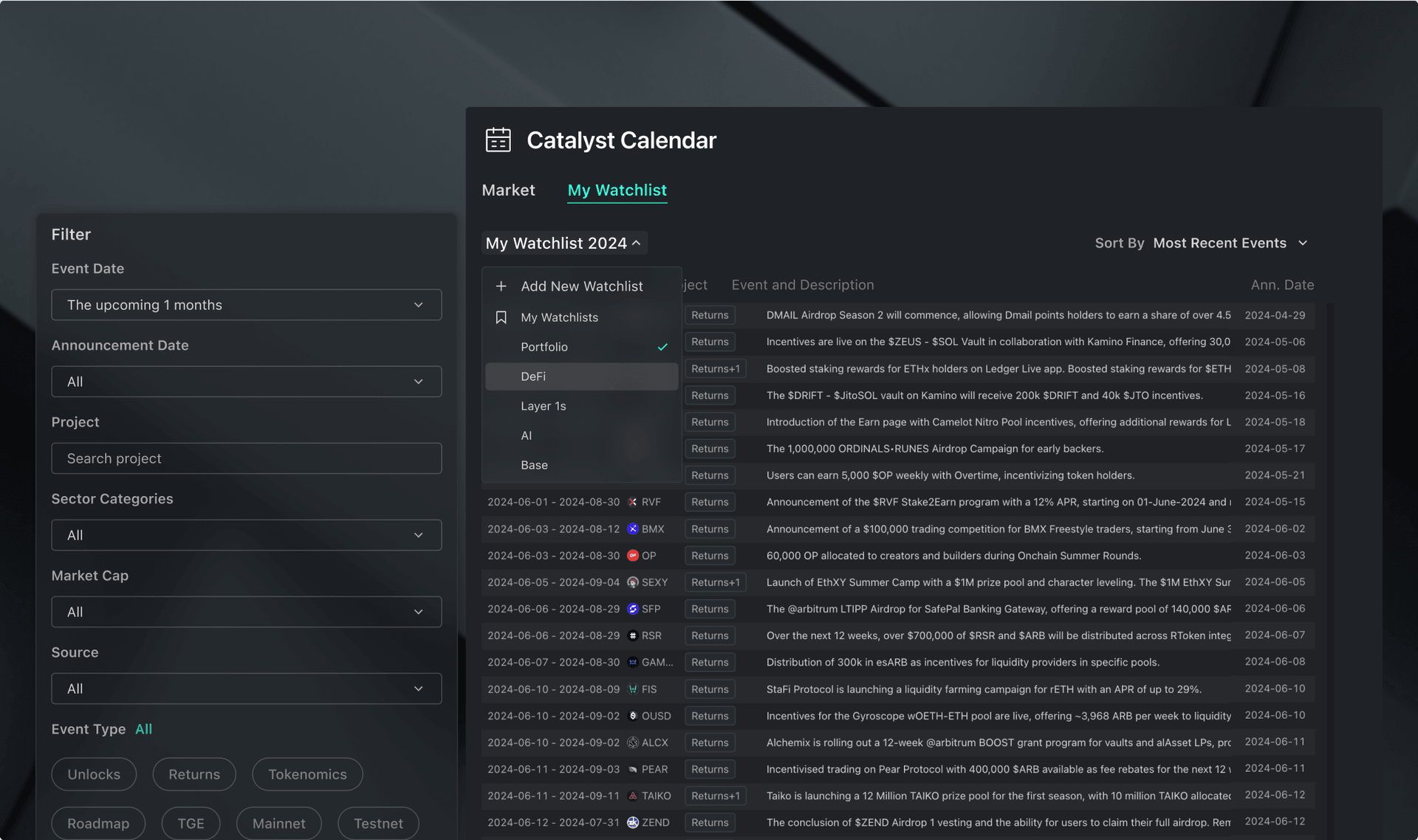Click the ZEND token icon
Viewport: 1418px width, 840px height.
(633, 822)
